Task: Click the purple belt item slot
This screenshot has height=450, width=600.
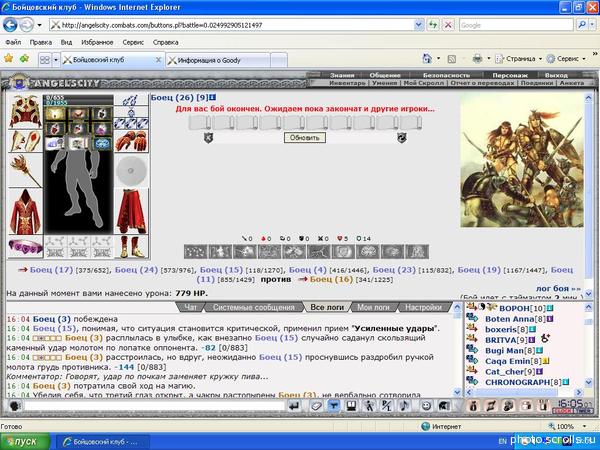Action: click(25, 247)
